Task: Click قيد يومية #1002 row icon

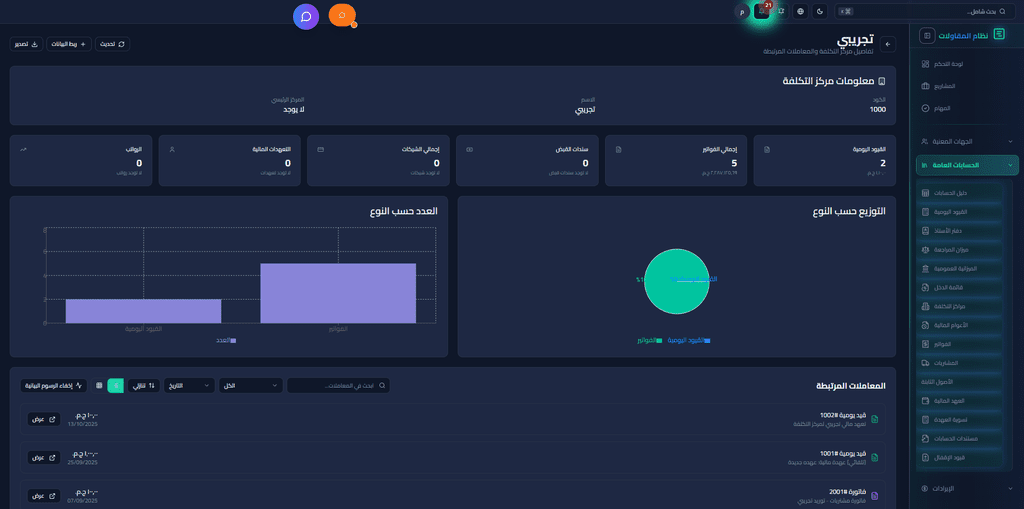Action: (x=875, y=419)
